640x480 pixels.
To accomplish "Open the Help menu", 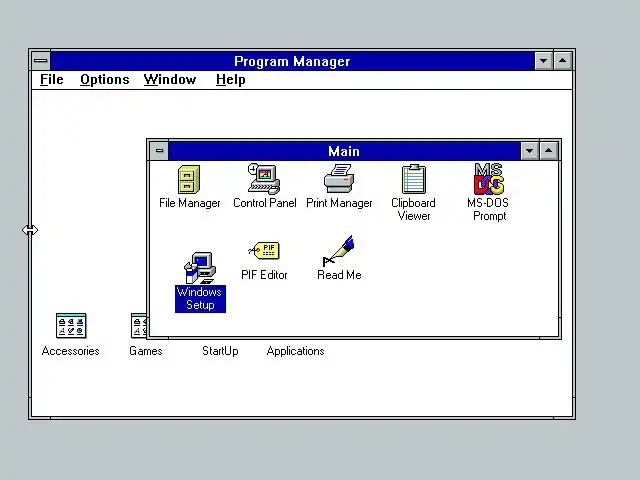I will pyautogui.click(x=231, y=80).
